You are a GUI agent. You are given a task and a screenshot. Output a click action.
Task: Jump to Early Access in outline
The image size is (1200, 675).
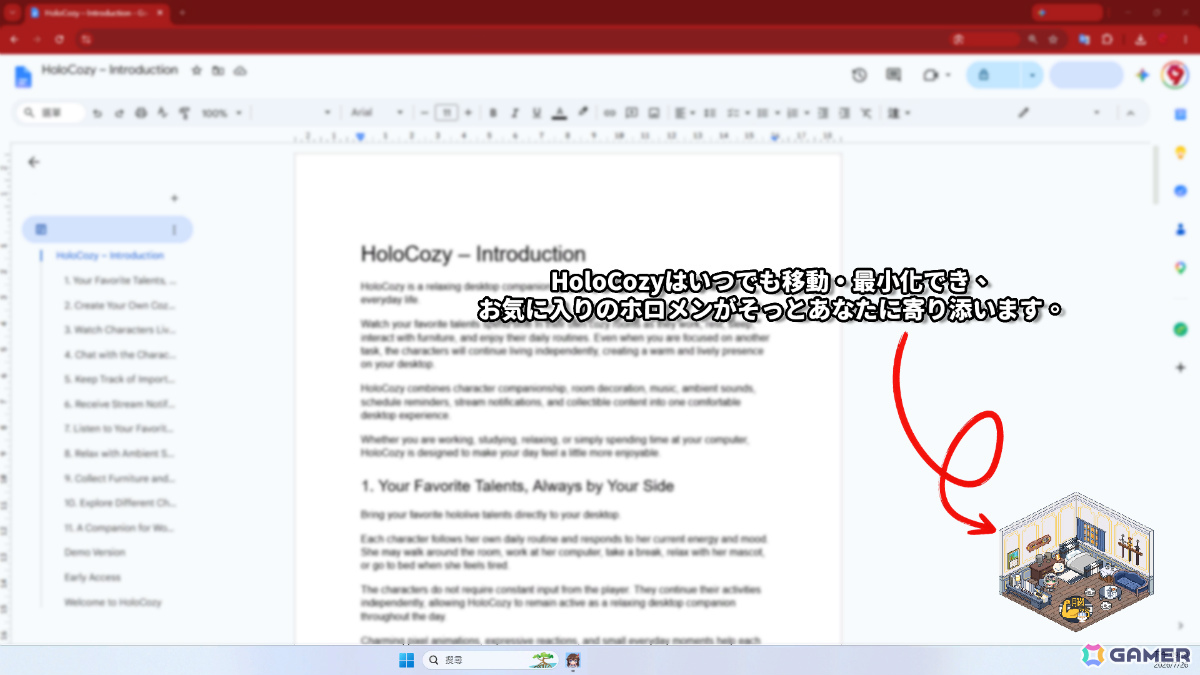[x=91, y=577]
